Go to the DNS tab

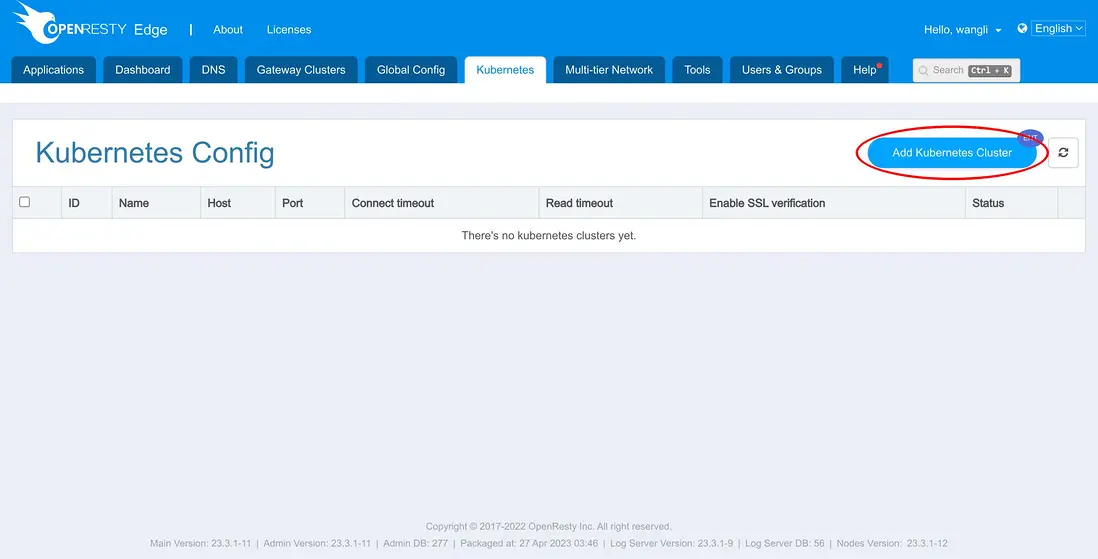coord(214,70)
